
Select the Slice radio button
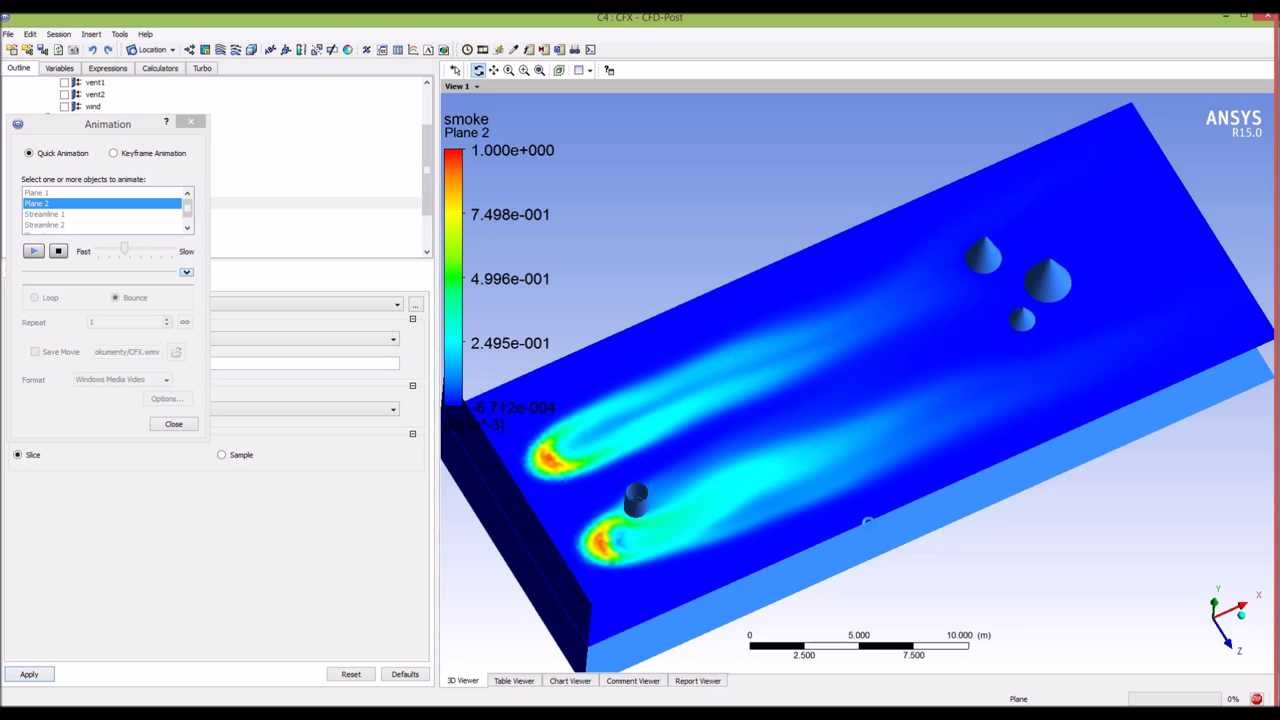pos(17,454)
